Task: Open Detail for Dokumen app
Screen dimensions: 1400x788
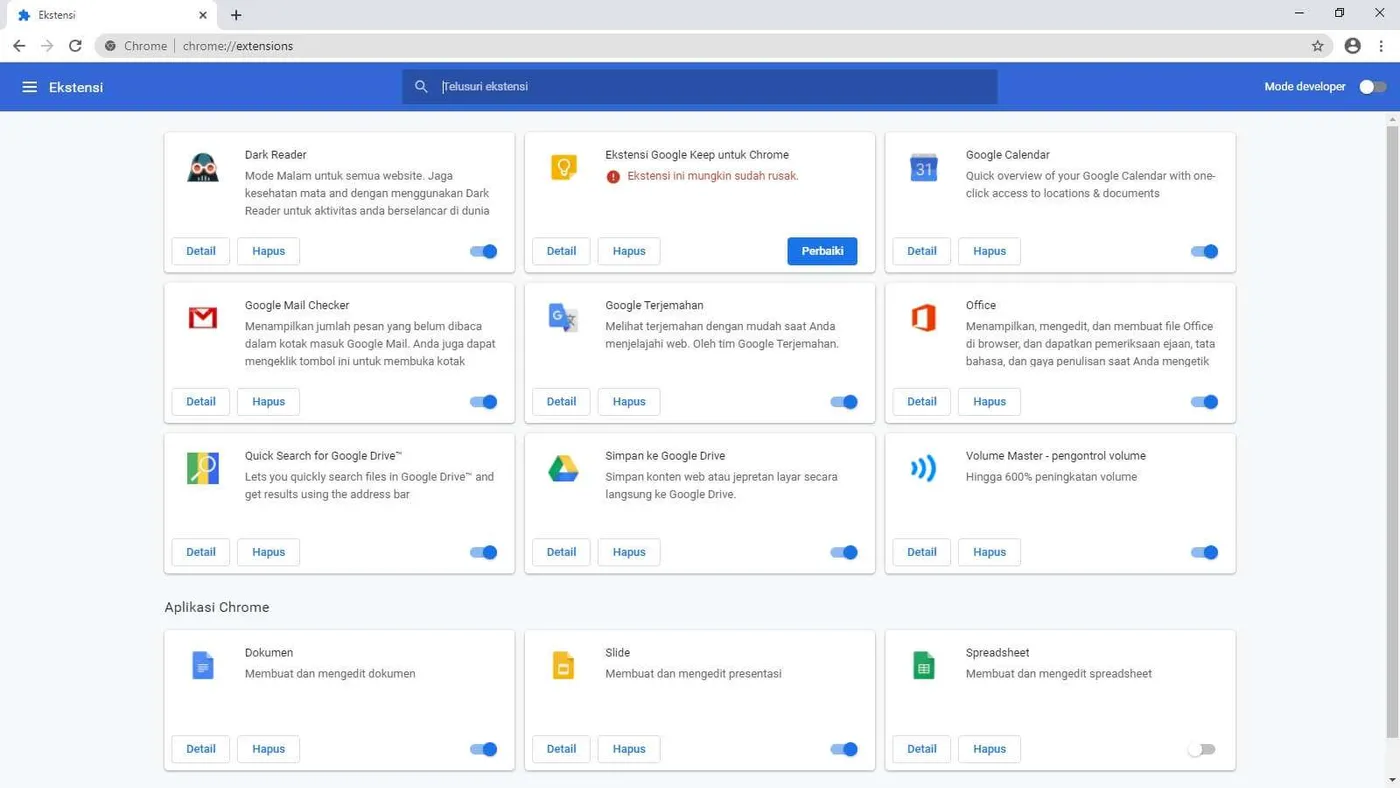Action: coord(201,749)
